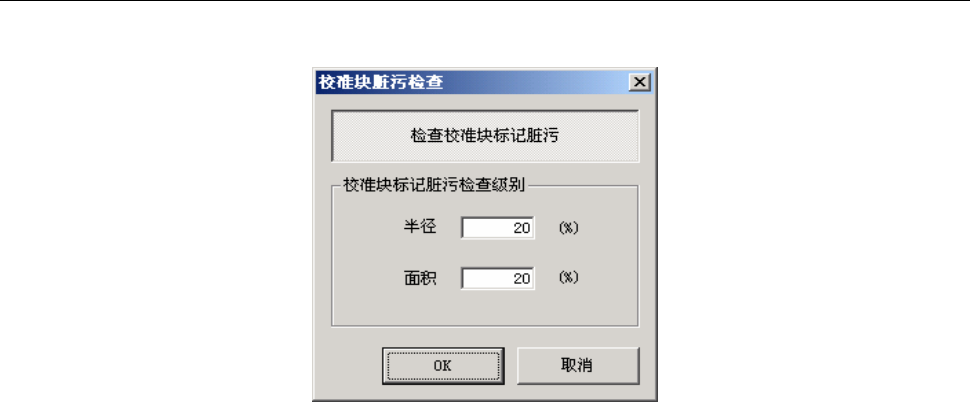Screen dimensions: 970x402
Task: Confirm the dialog with the OK button
Action: [x=443, y=366]
